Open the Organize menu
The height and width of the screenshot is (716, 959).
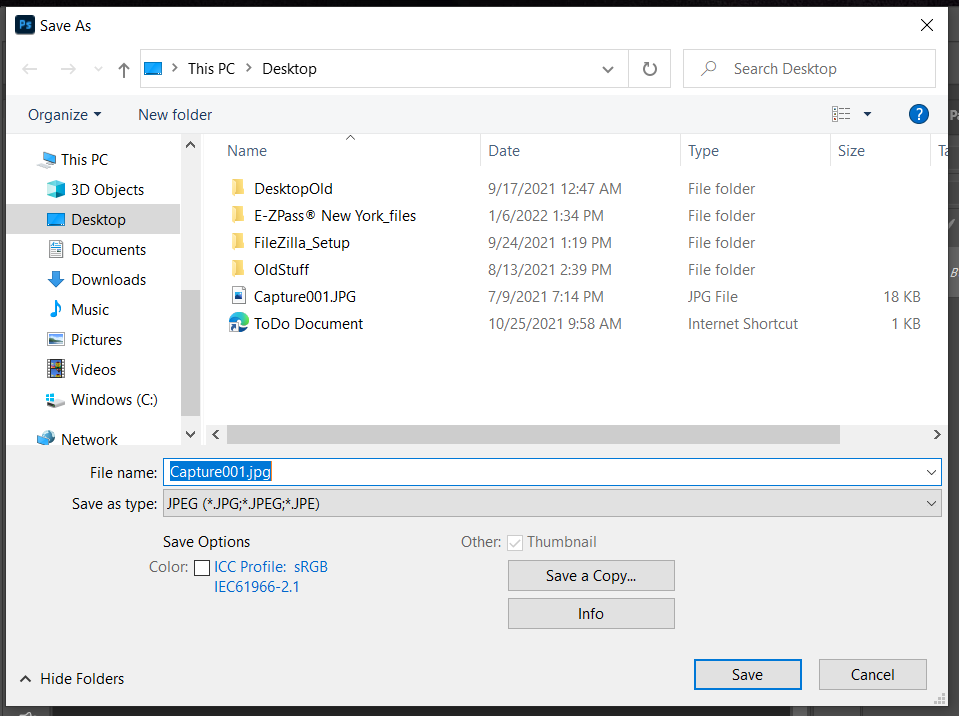pyautogui.click(x=64, y=114)
